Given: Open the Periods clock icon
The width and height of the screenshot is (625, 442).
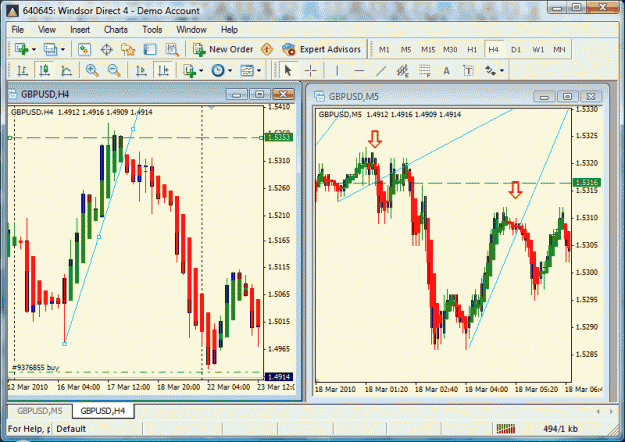Looking at the screenshot, I should 218,71.
